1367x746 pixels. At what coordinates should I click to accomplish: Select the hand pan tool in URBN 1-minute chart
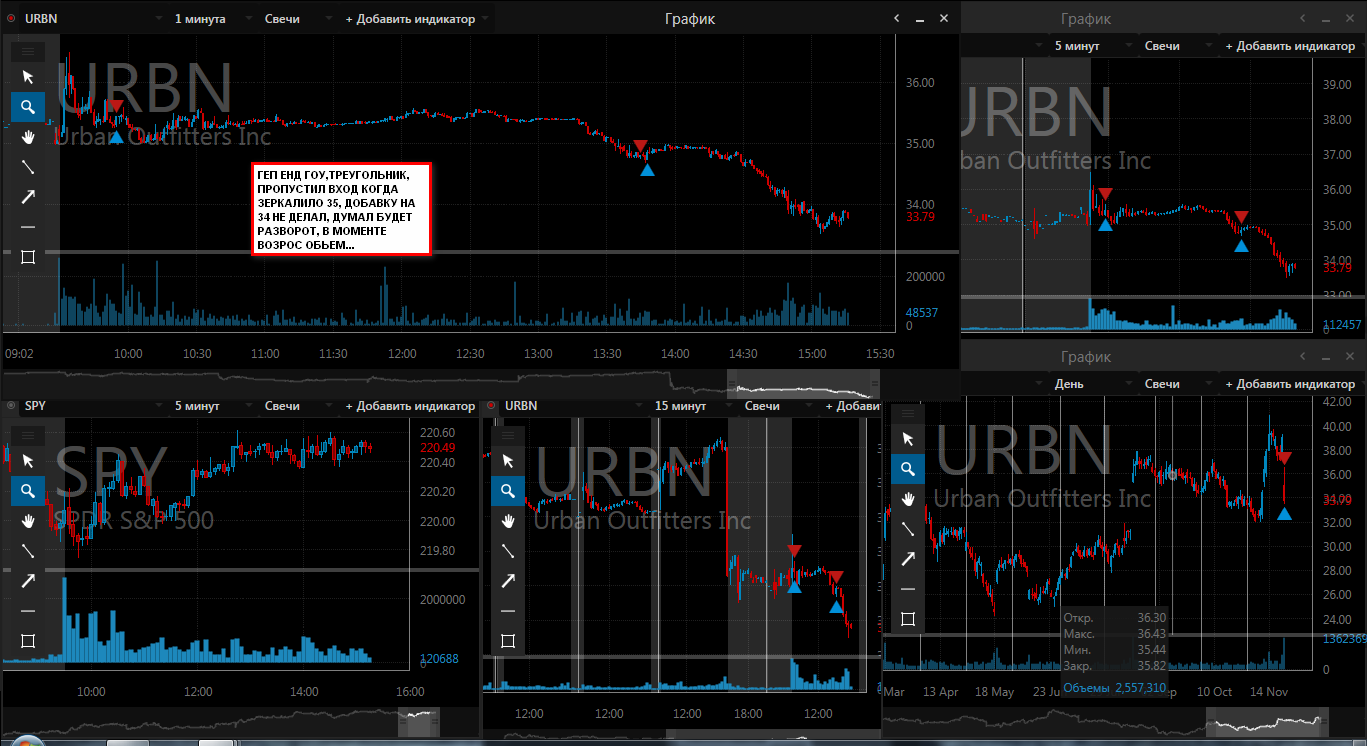[x=28, y=137]
